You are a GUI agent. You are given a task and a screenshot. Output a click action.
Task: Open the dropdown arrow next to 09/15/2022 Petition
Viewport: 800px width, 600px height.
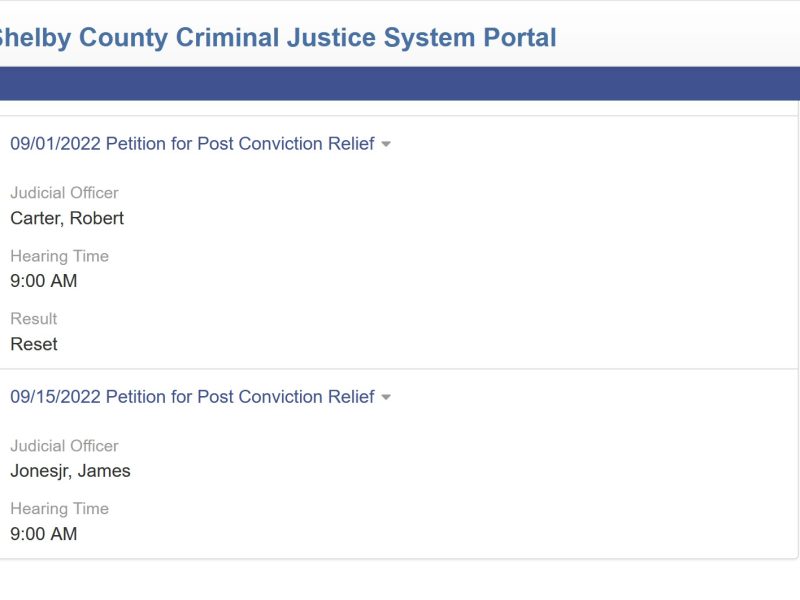point(386,398)
